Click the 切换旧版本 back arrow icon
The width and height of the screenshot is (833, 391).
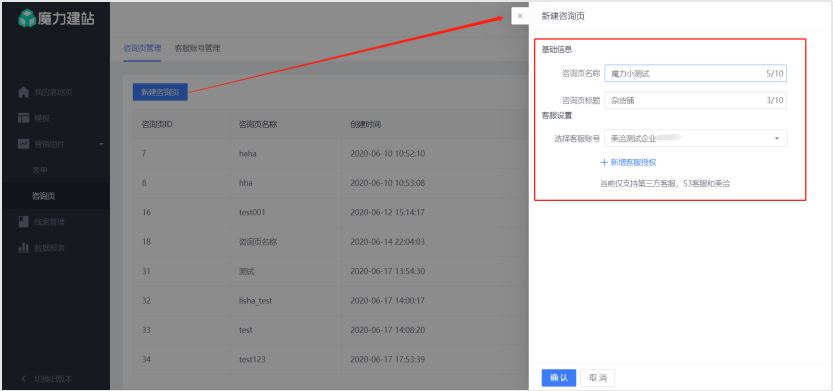coord(23,379)
